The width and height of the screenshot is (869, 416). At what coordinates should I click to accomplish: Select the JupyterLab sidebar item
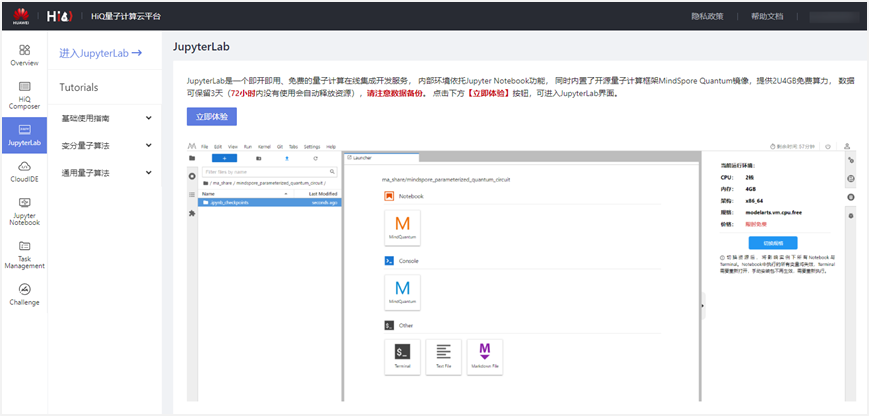point(24,135)
